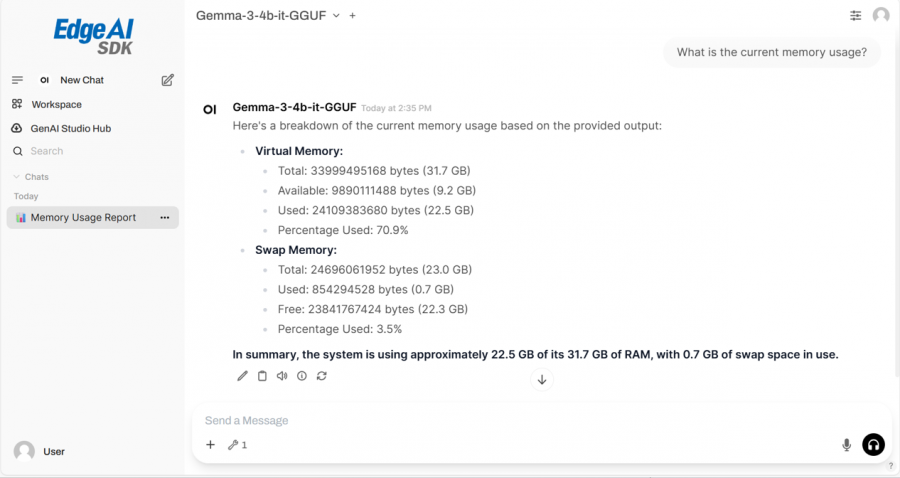The image size is (900, 478).
Task: Open options menu for Memory Usage Report
Action: click(x=165, y=217)
